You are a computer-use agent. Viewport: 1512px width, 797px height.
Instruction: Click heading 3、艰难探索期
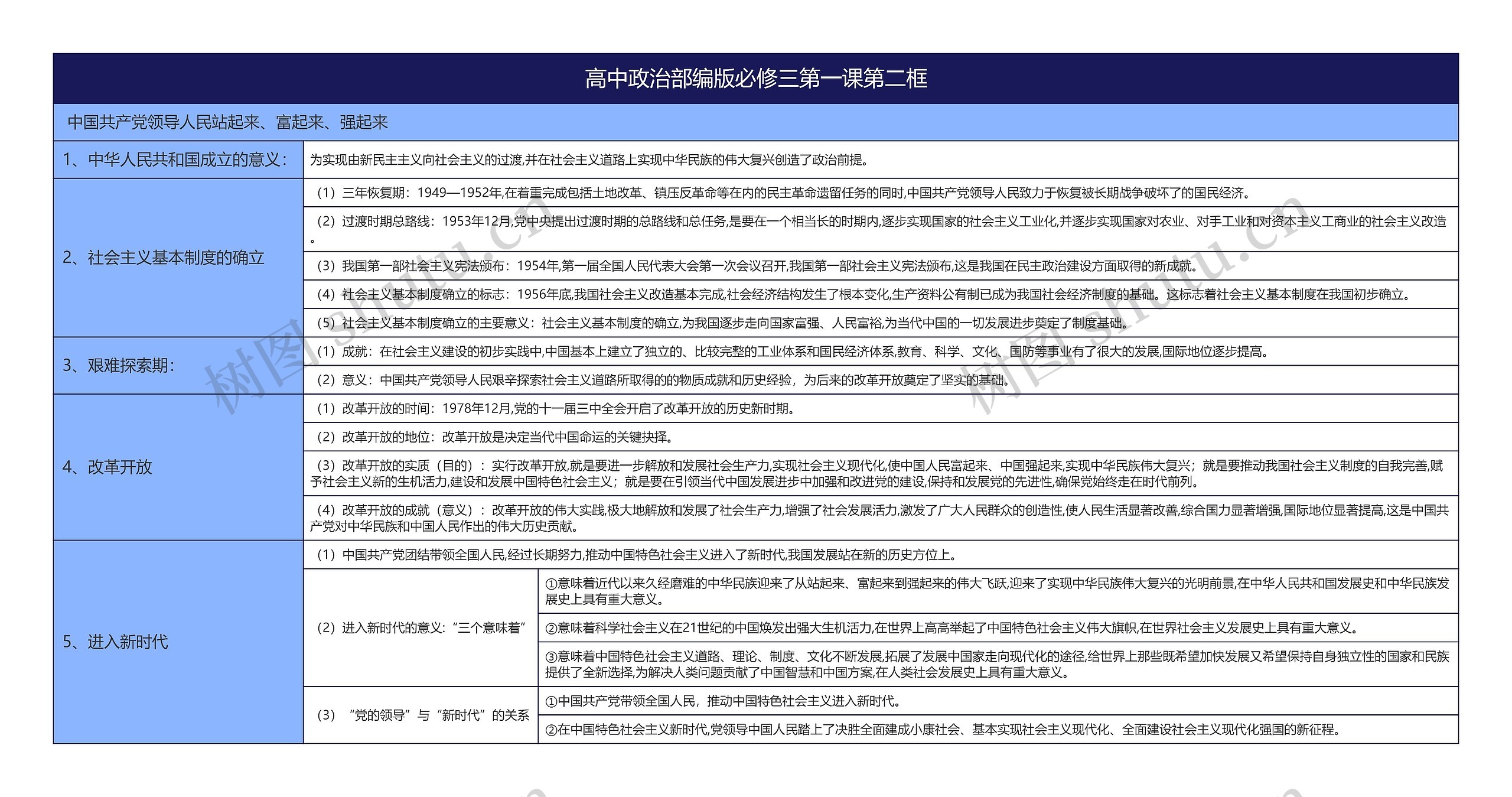178,366
